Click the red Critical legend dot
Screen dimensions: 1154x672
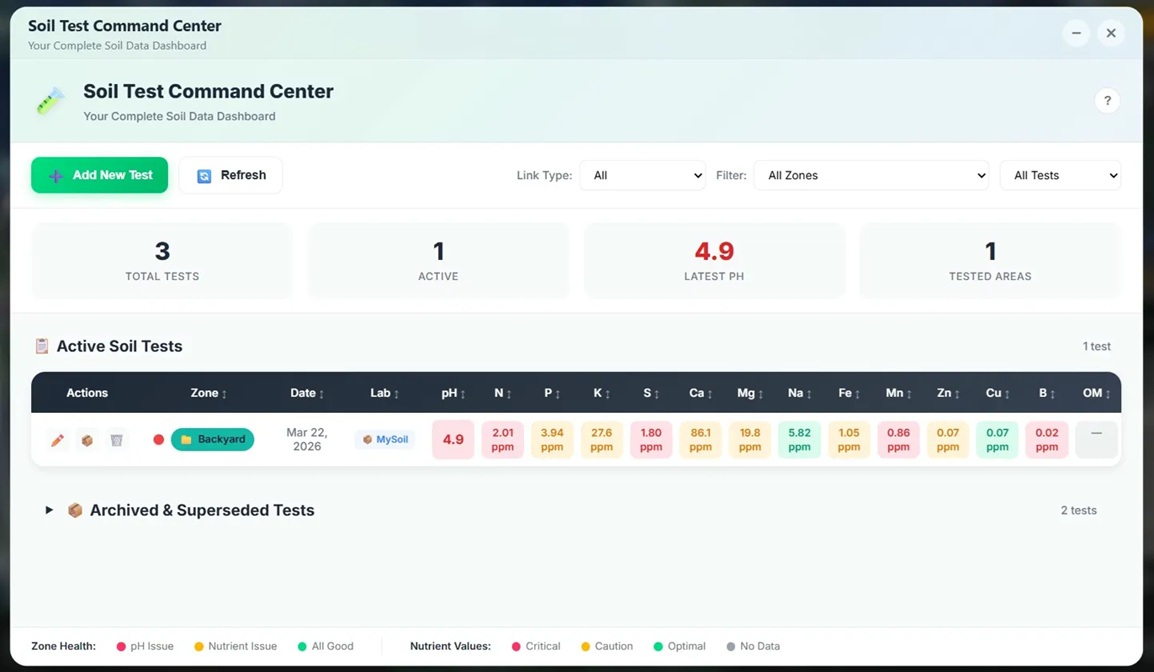pyautogui.click(x=516, y=646)
